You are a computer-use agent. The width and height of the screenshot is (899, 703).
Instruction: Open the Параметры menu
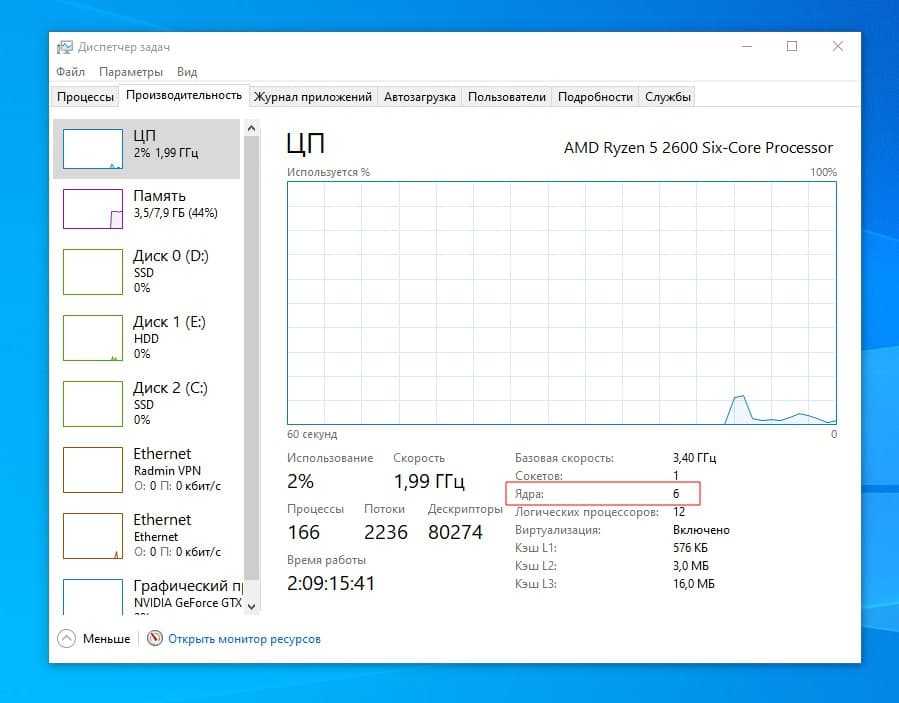[x=130, y=72]
